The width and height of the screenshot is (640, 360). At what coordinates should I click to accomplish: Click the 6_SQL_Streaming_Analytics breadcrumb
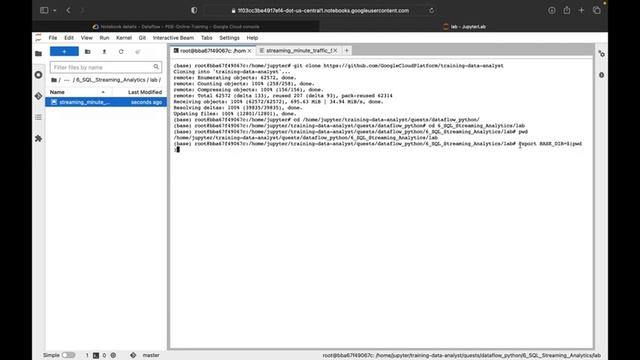111,80
